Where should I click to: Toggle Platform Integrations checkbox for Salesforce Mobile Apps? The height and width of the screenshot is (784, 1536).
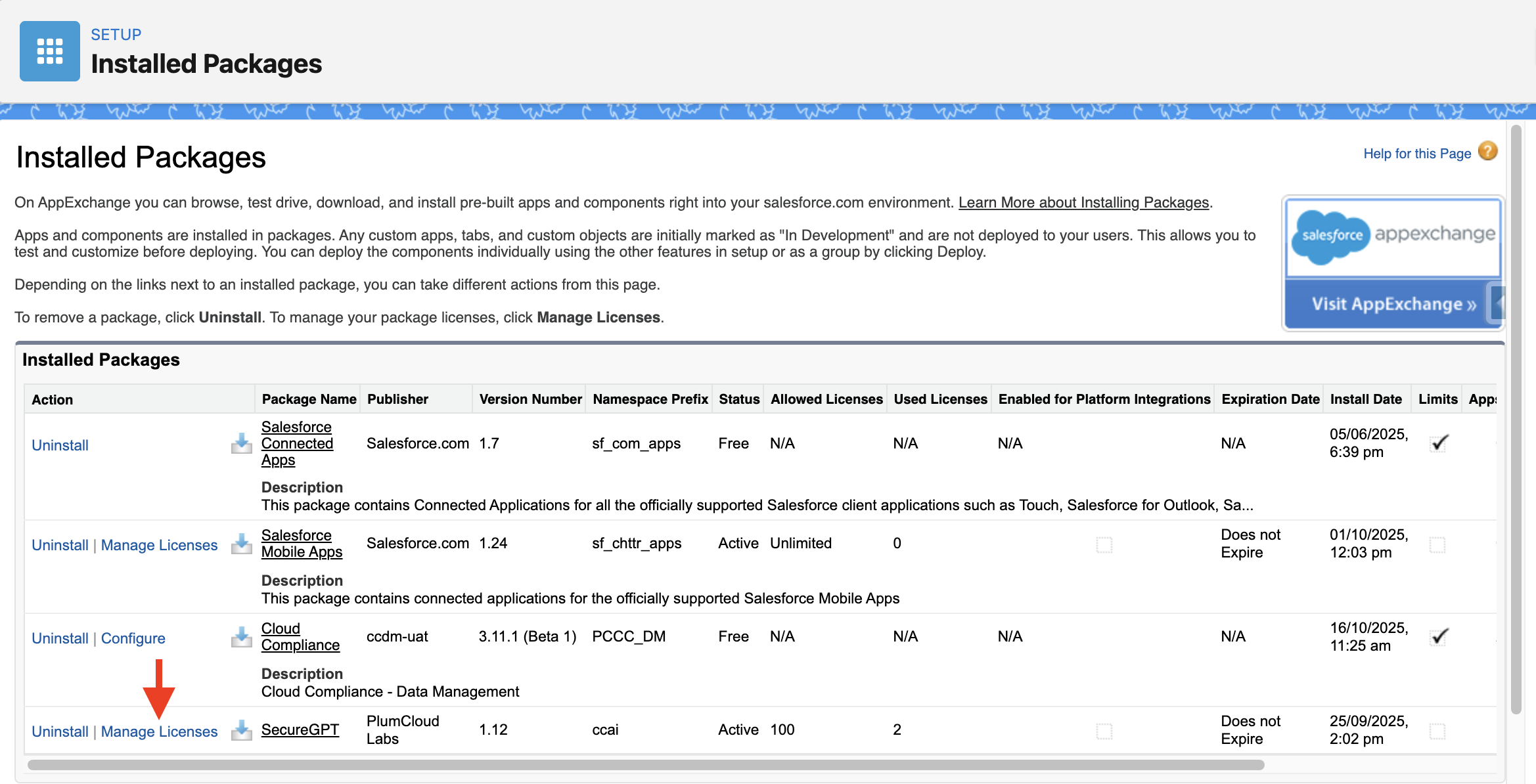click(1104, 544)
